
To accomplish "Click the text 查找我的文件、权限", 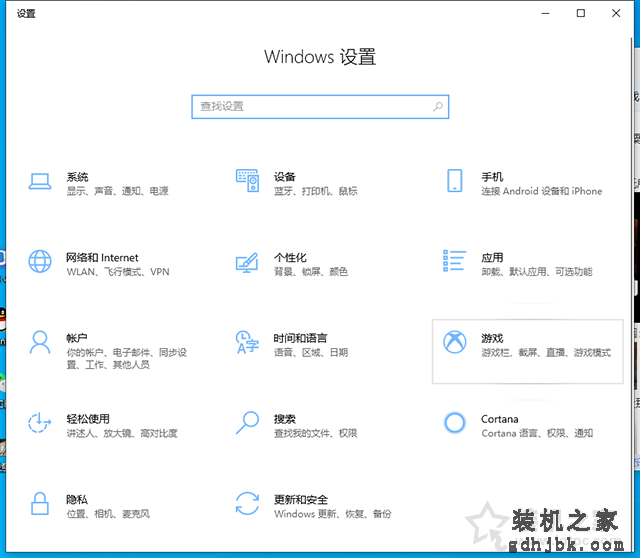I will [x=316, y=433].
